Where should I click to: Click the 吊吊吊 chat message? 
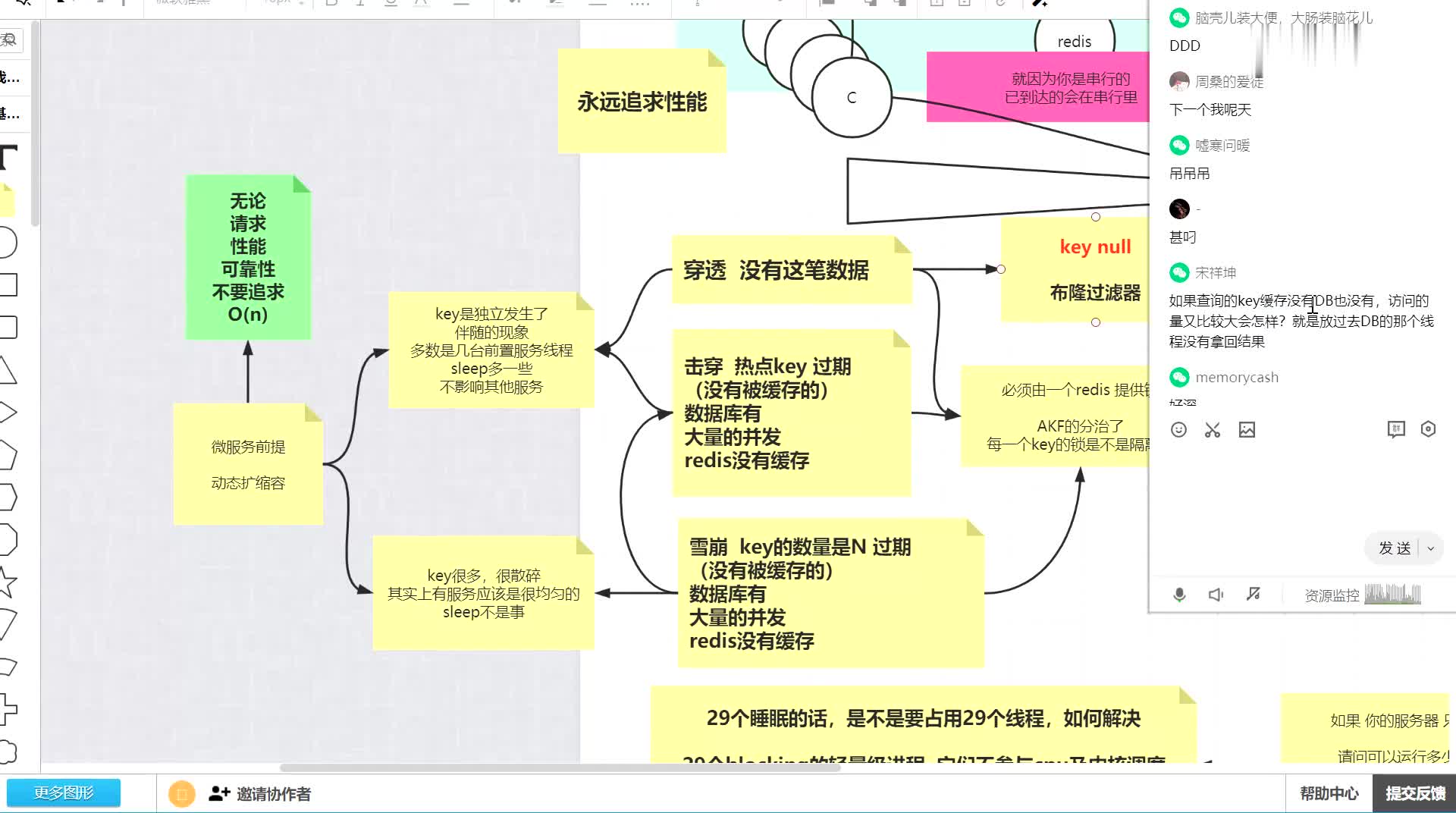click(1189, 174)
